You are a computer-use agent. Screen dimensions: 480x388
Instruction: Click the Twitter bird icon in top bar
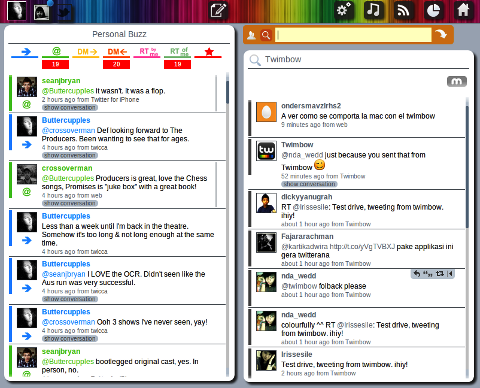point(64,12)
